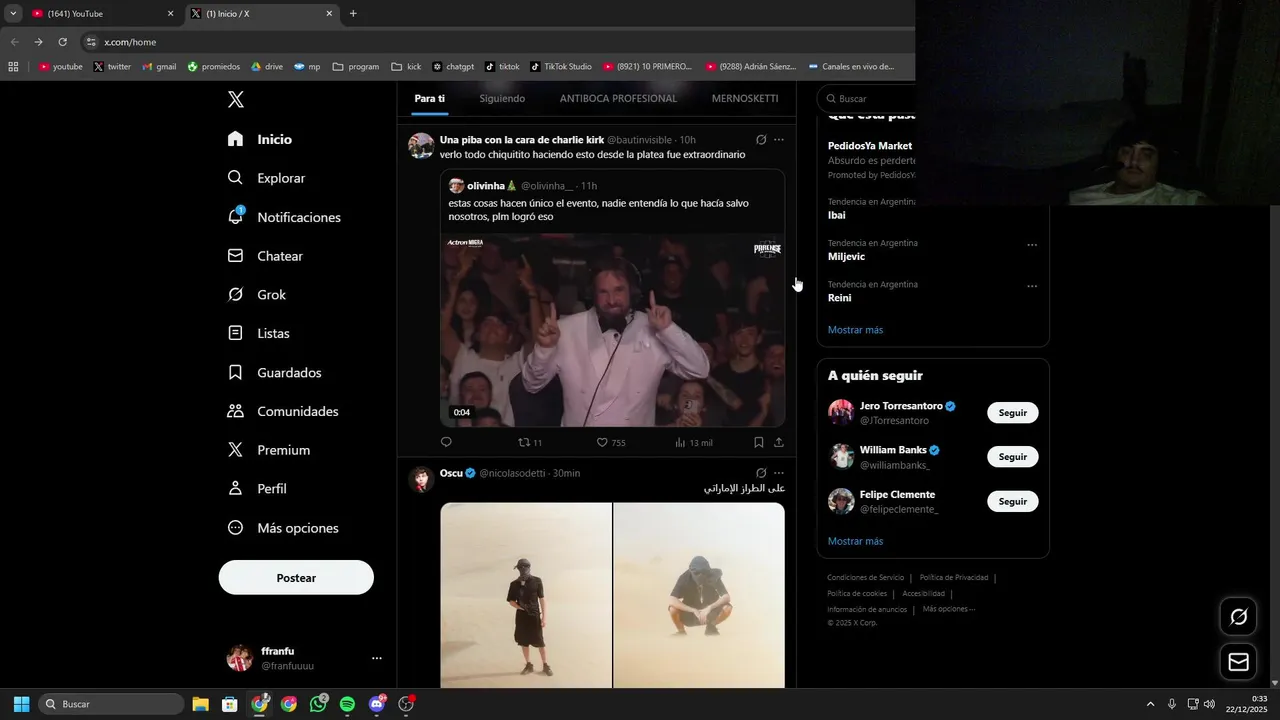Open Política de Privacidad link
The width and height of the screenshot is (1280, 720).
point(954,577)
